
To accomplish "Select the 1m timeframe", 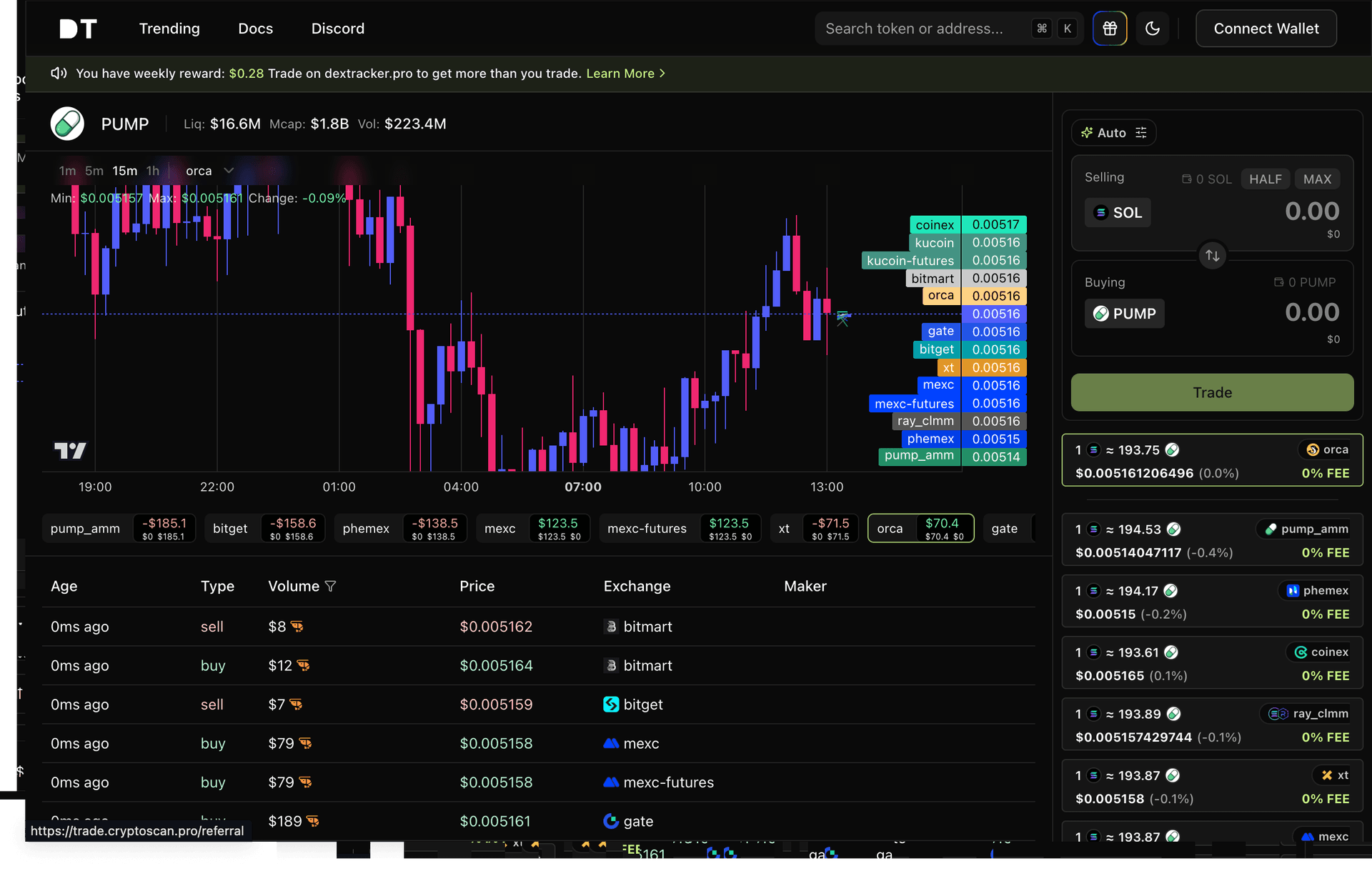I will tap(67, 171).
